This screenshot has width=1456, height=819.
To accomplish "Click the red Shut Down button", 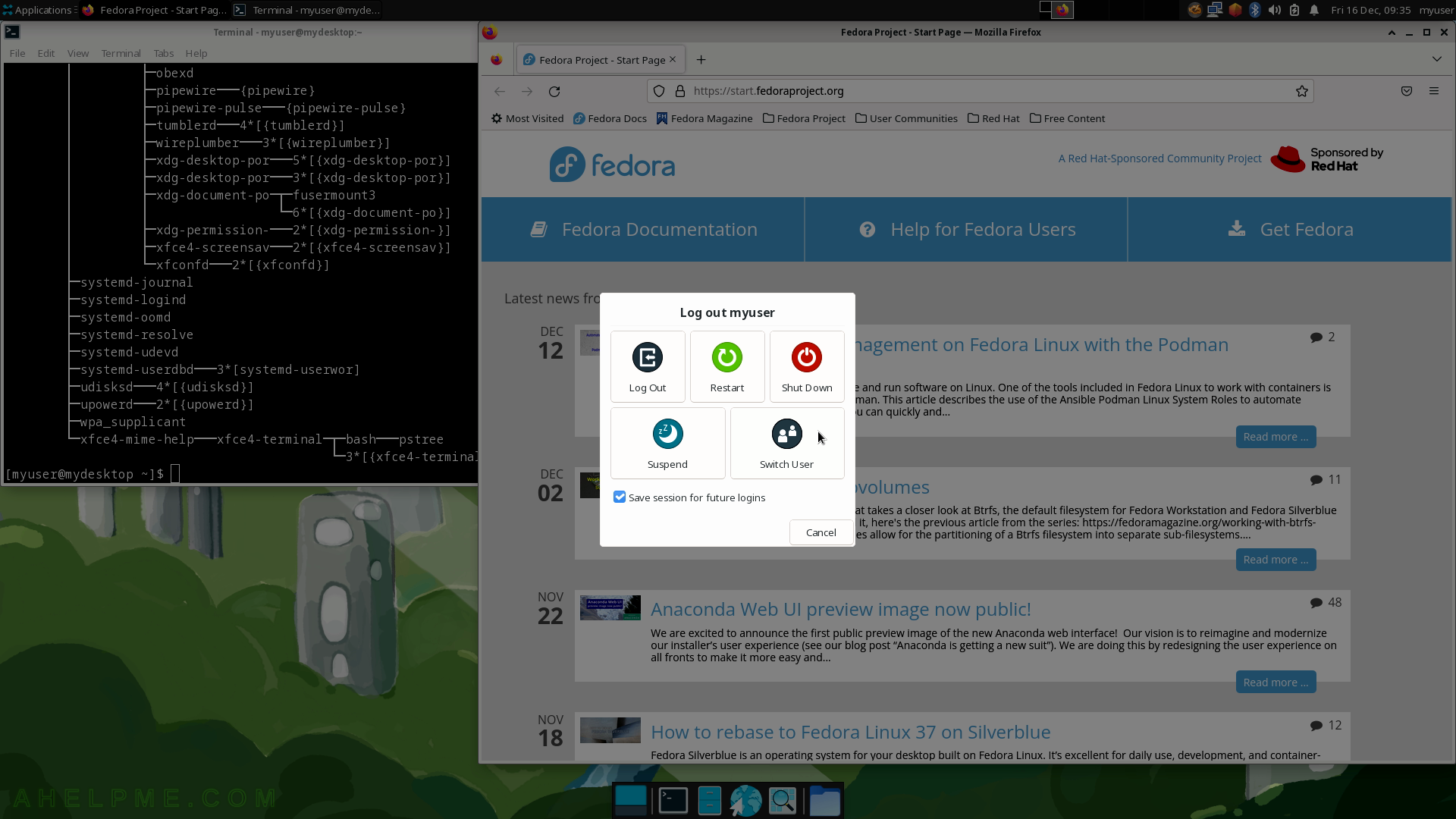I will 807,367.
